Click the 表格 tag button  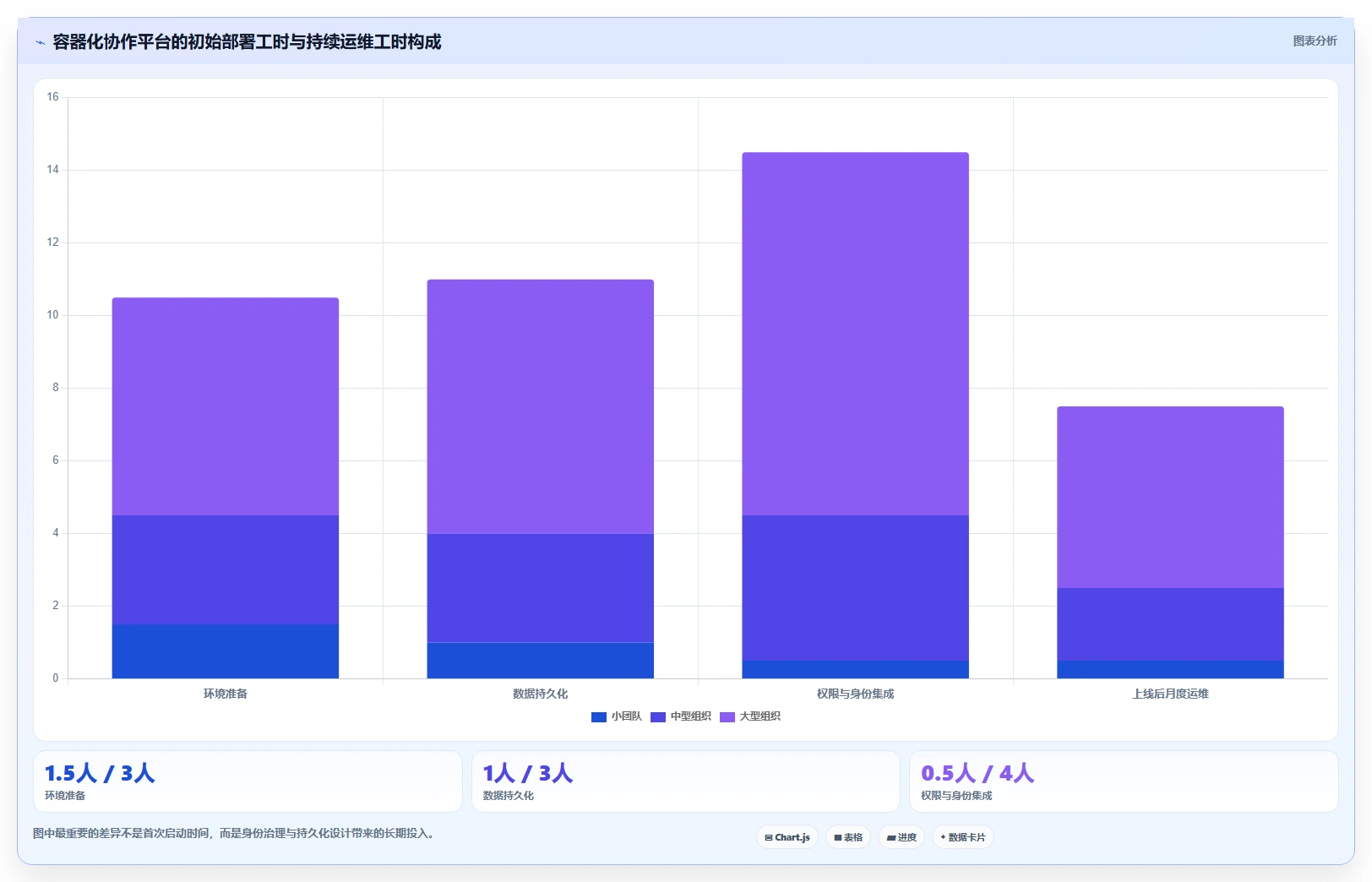[848, 837]
